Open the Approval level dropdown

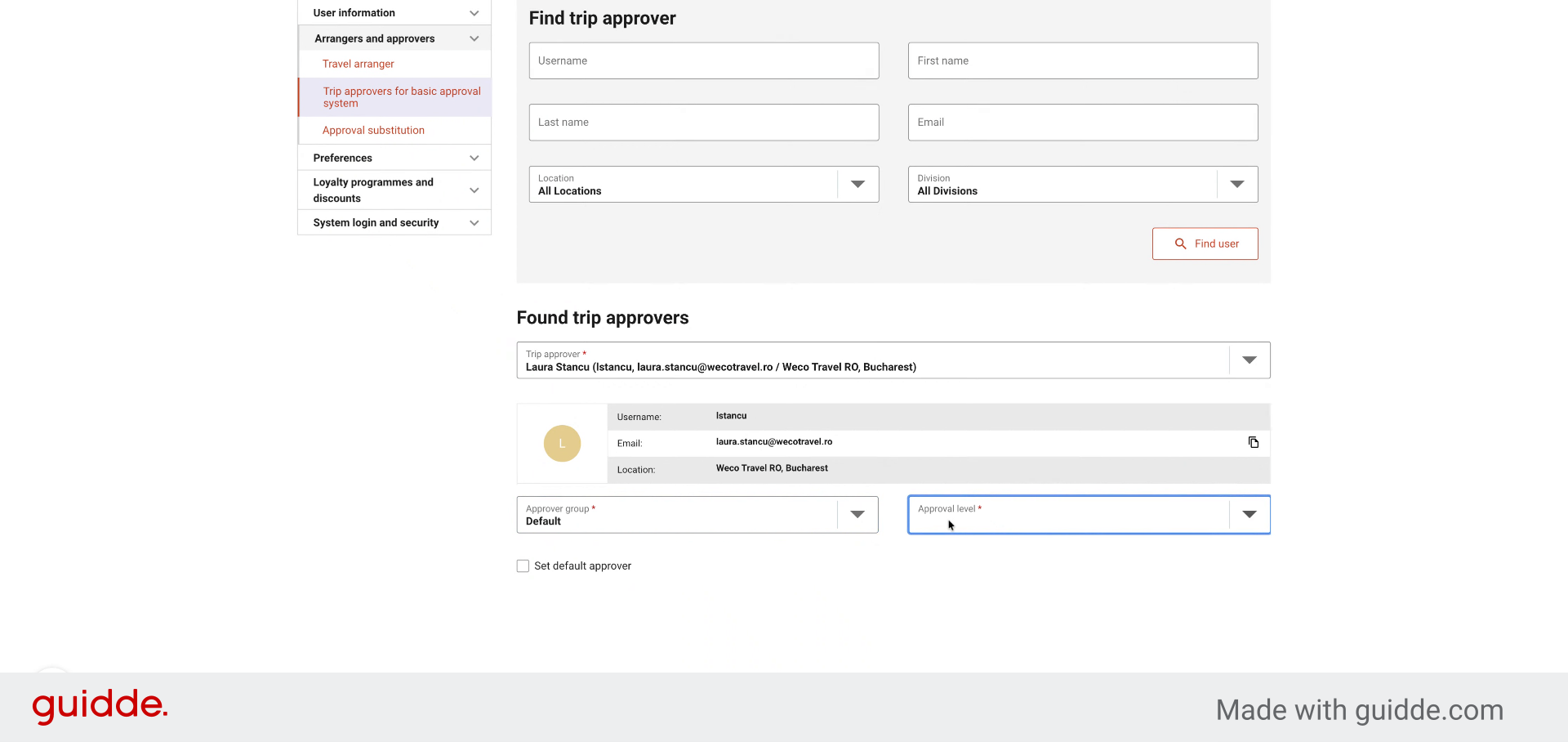(1089, 515)
